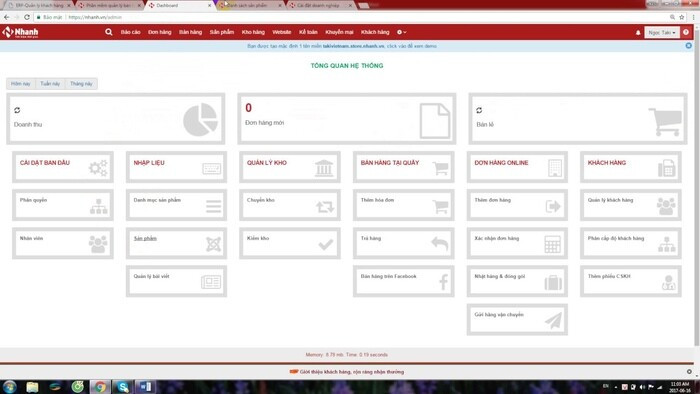700x394 pixels.
Task: Click the paper plane icon in Gửi hàng vận chuyển
Action: 553,320
